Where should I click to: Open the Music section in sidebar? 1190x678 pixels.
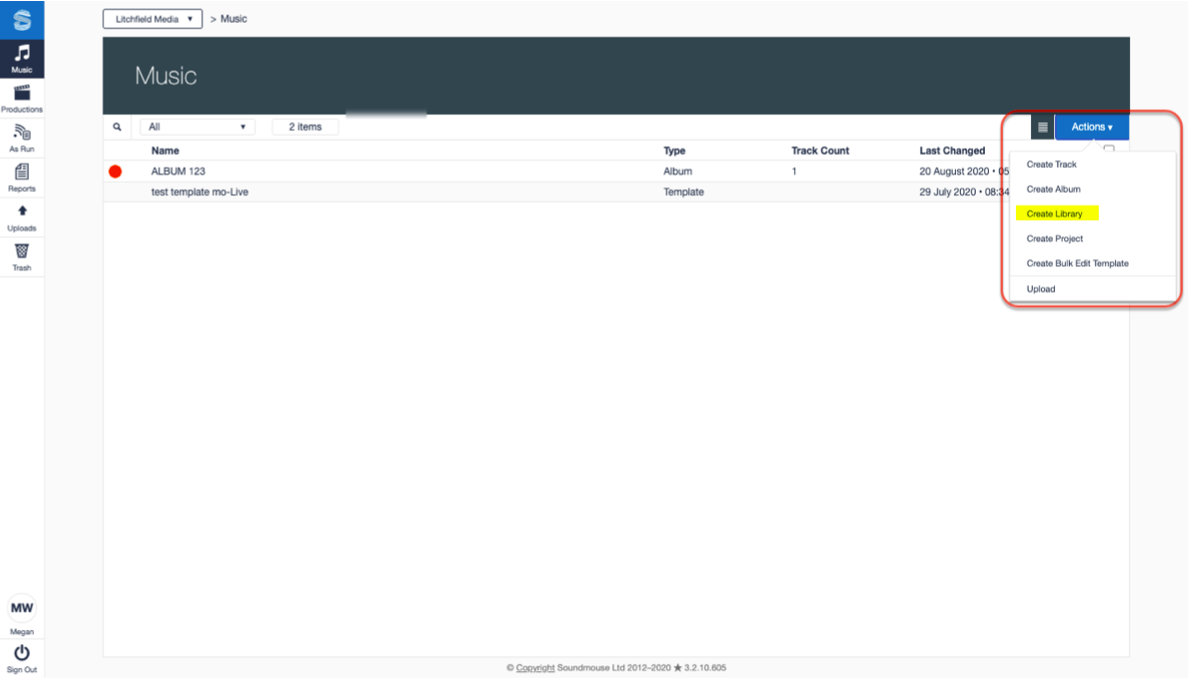point(22,58)
